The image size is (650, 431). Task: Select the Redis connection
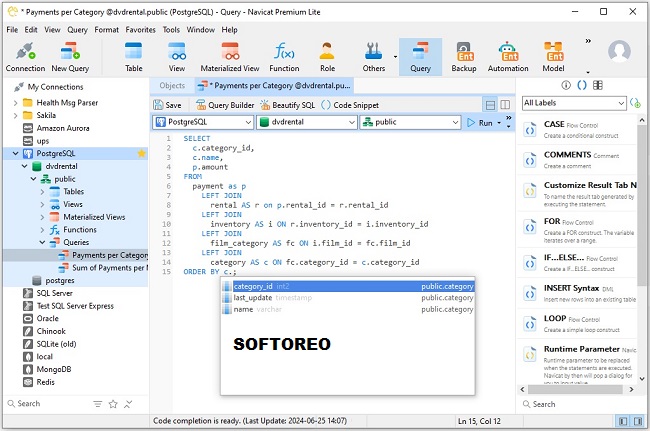tap(45, 382)
